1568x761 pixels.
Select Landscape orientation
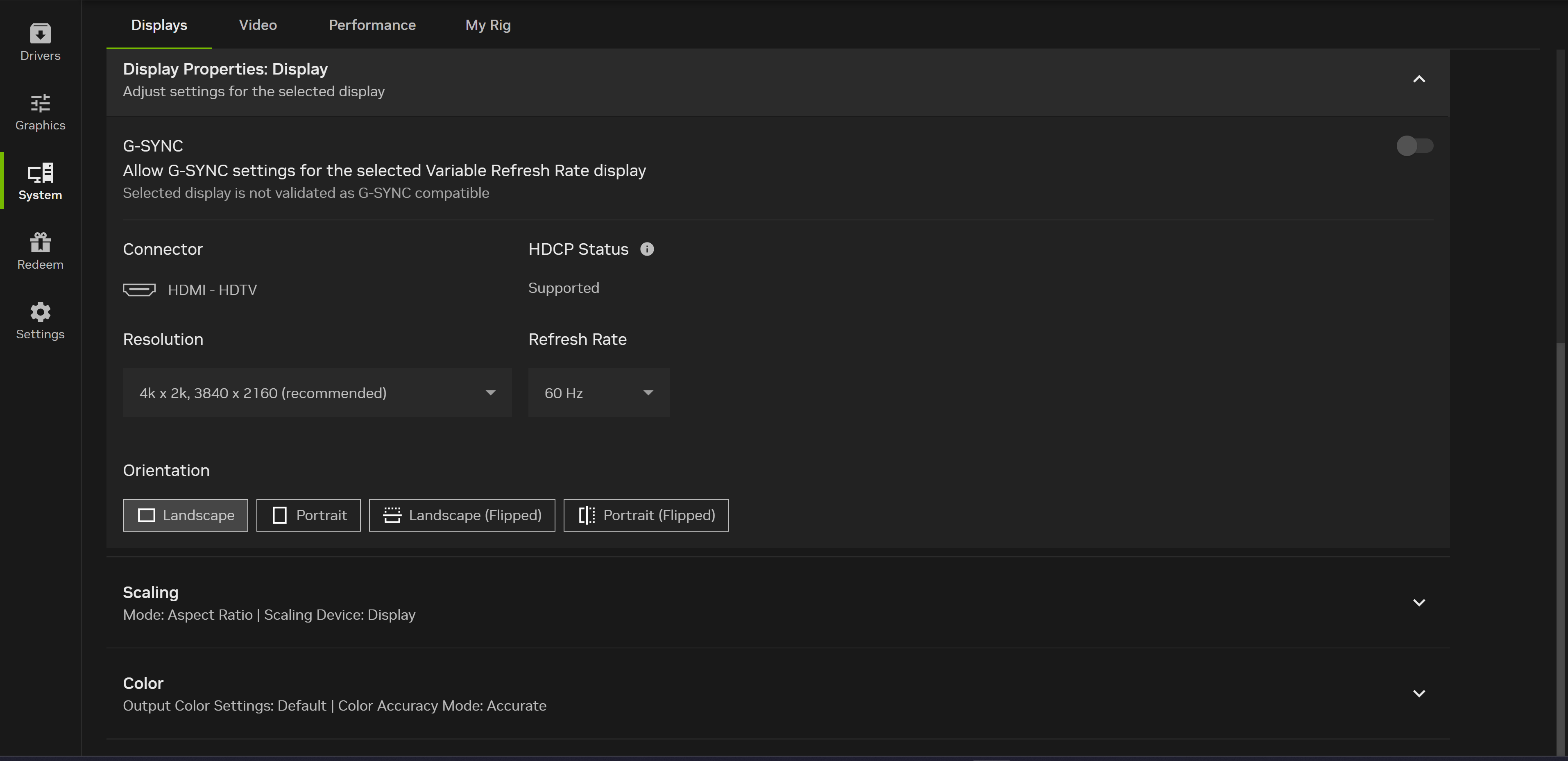[x=185, y=515]
